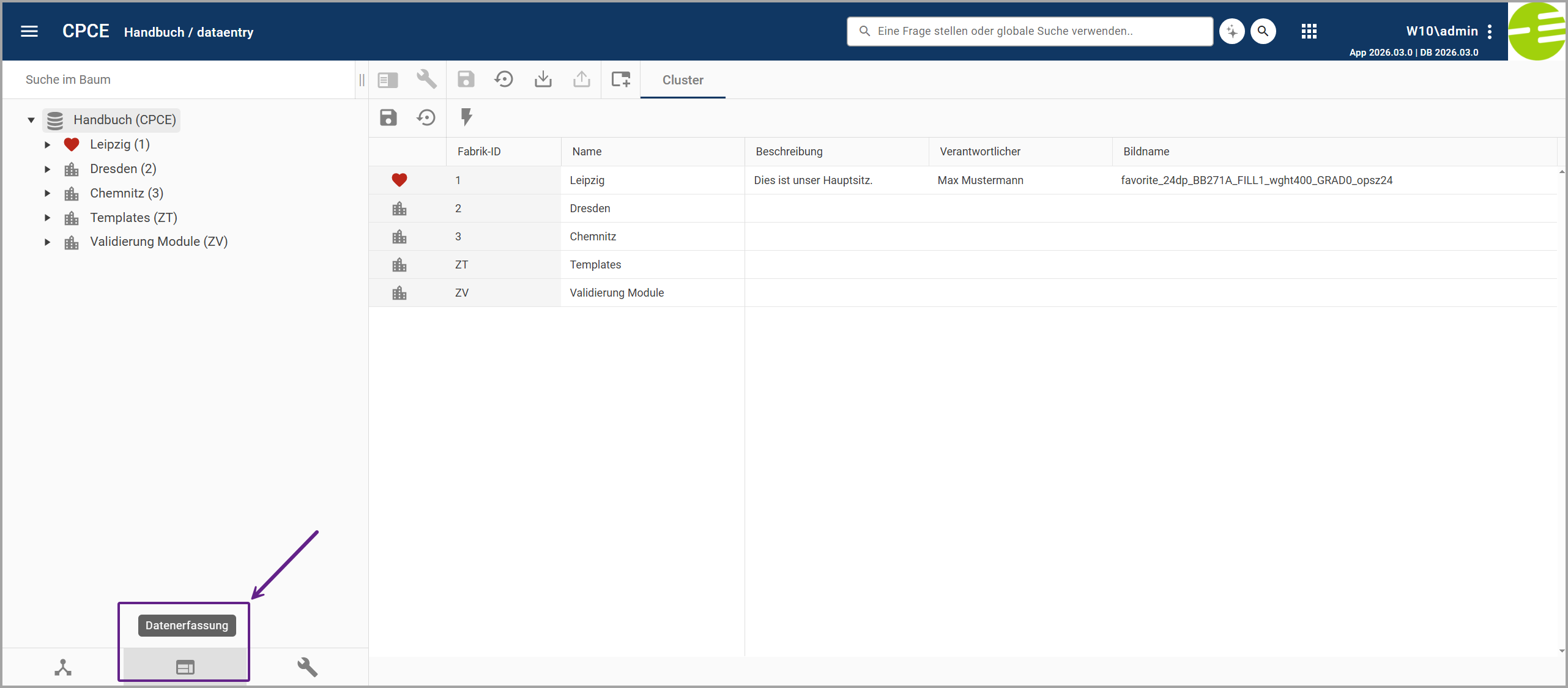Click the add-window icon in toolbar

620,80
